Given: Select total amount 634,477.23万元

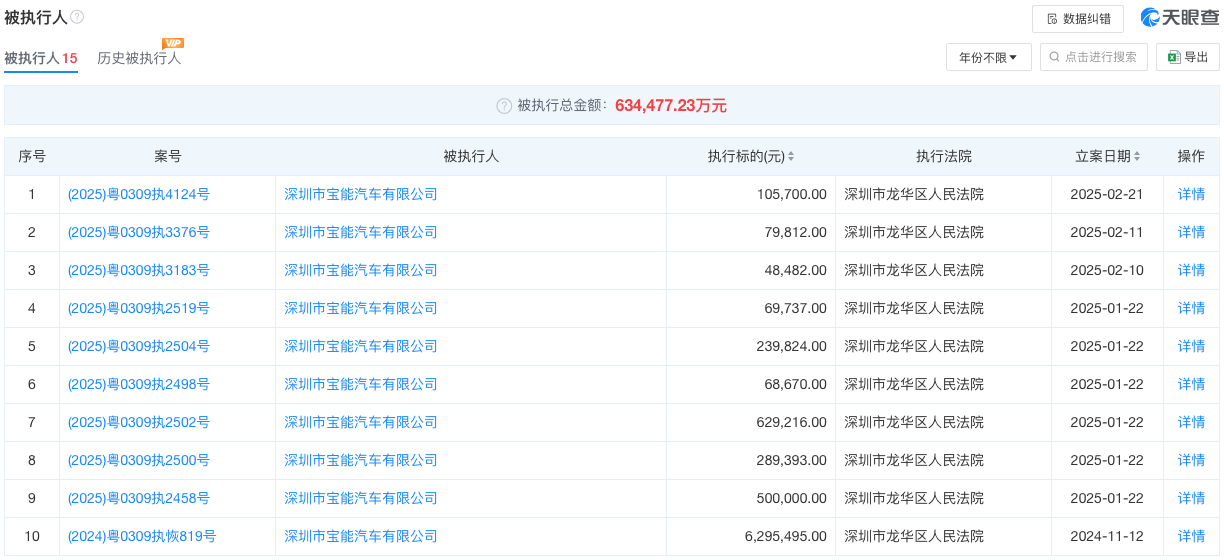Looking at the screenshot, I should 671,106.
